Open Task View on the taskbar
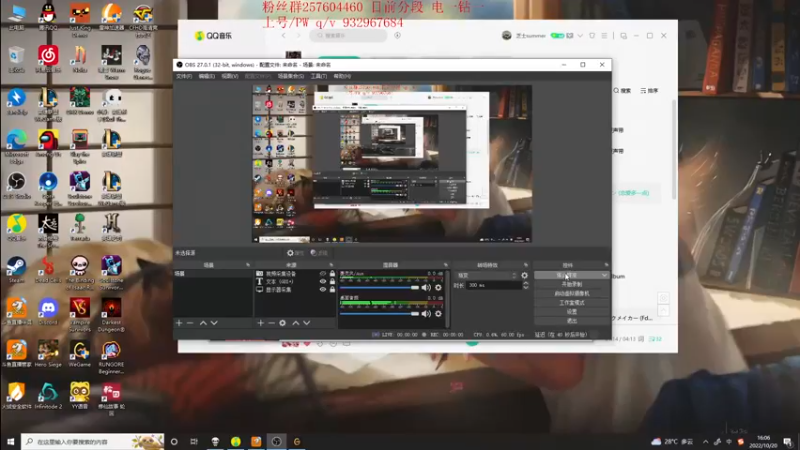The image size is (800, 450). pos(194,442)
